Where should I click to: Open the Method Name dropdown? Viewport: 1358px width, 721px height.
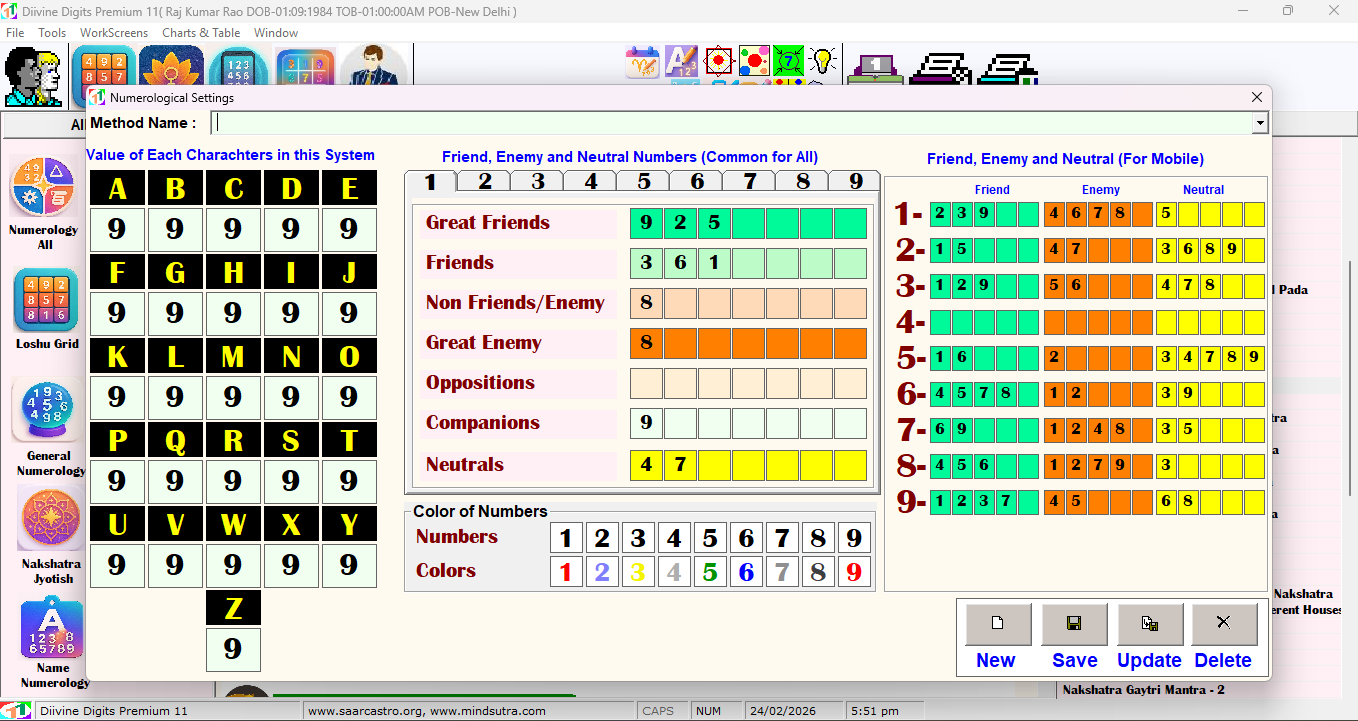[1258, 122]
